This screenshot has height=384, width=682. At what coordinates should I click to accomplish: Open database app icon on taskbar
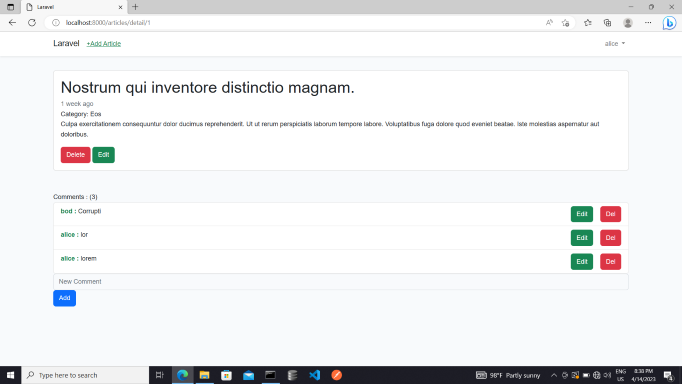click(x=292, y=375)
